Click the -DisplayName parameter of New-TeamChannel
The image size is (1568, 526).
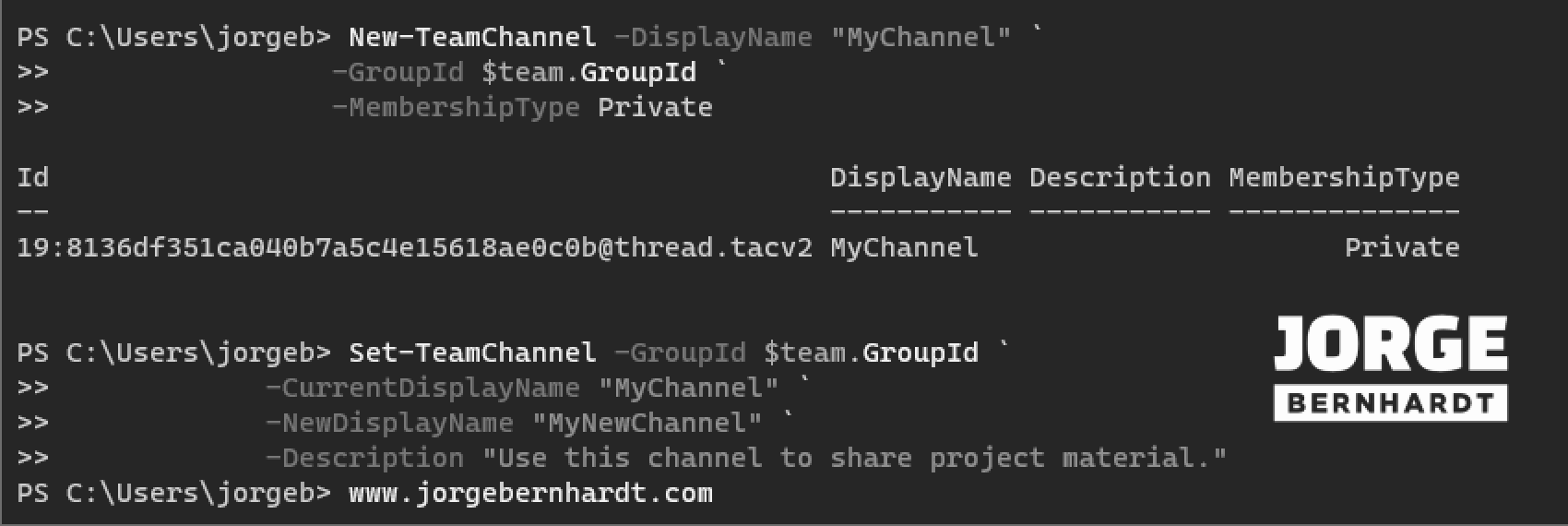[x=713, y=38]
